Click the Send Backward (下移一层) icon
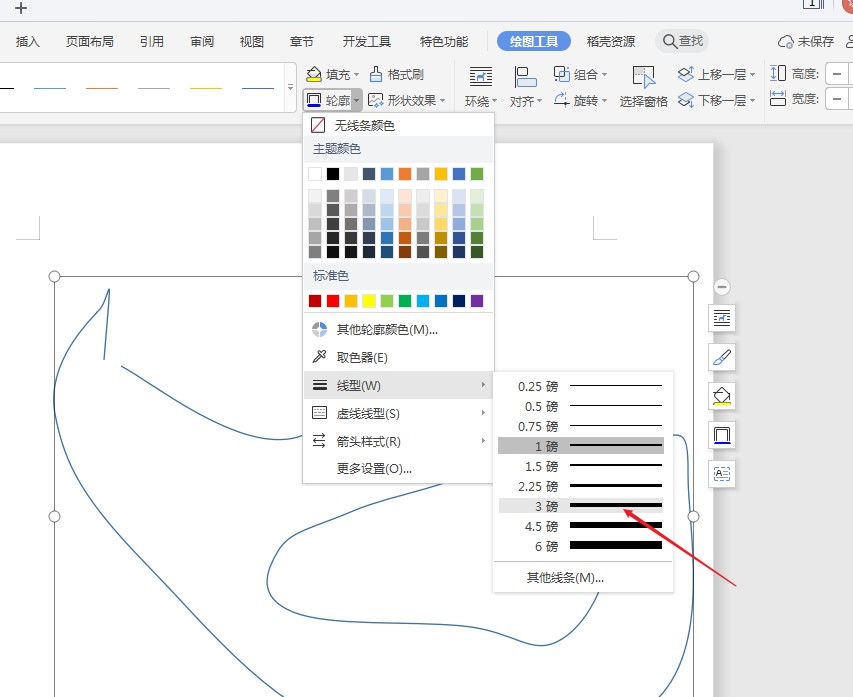The image size is (853, 697). click(x=685, y=100)
